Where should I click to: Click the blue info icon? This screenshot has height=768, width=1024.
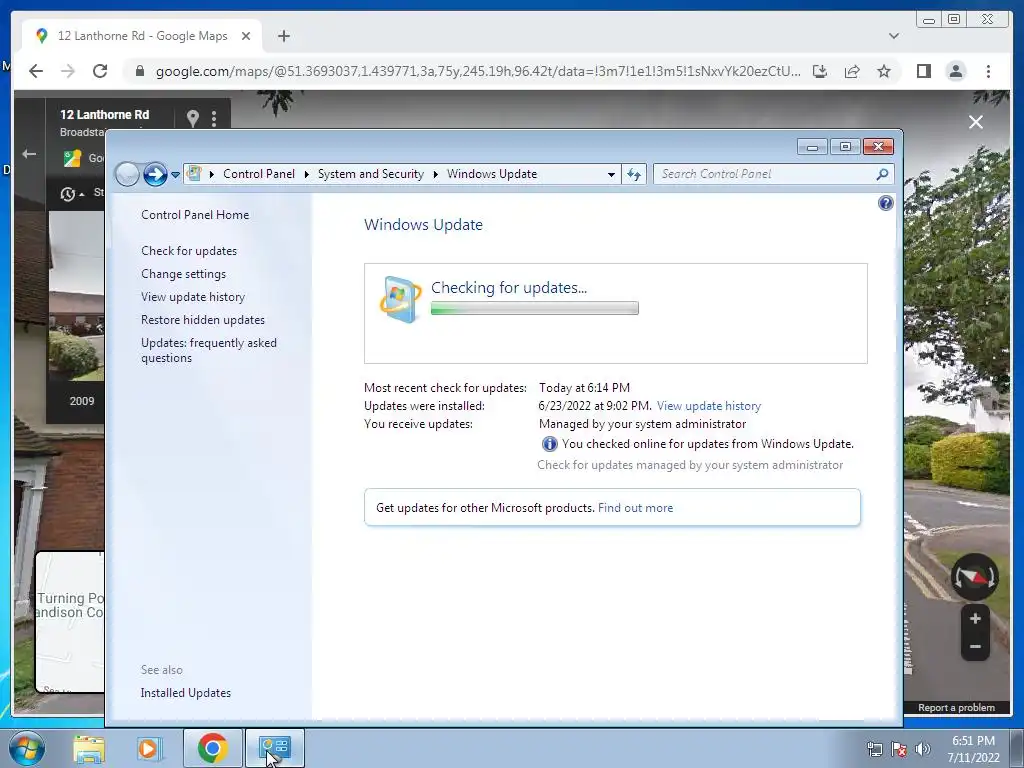point(549,444)
